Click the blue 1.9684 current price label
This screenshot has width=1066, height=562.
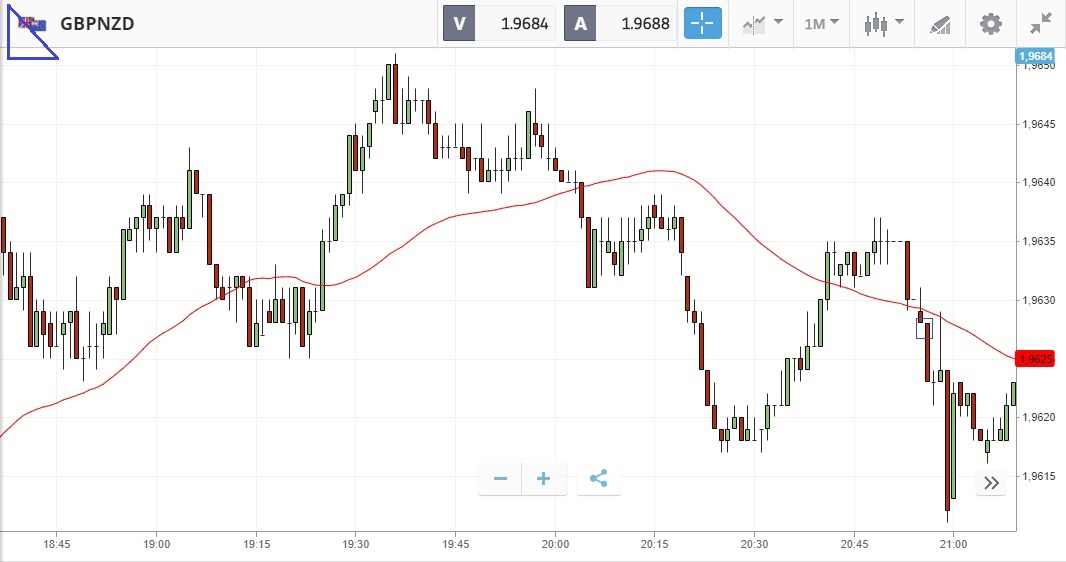point(1035,57)
